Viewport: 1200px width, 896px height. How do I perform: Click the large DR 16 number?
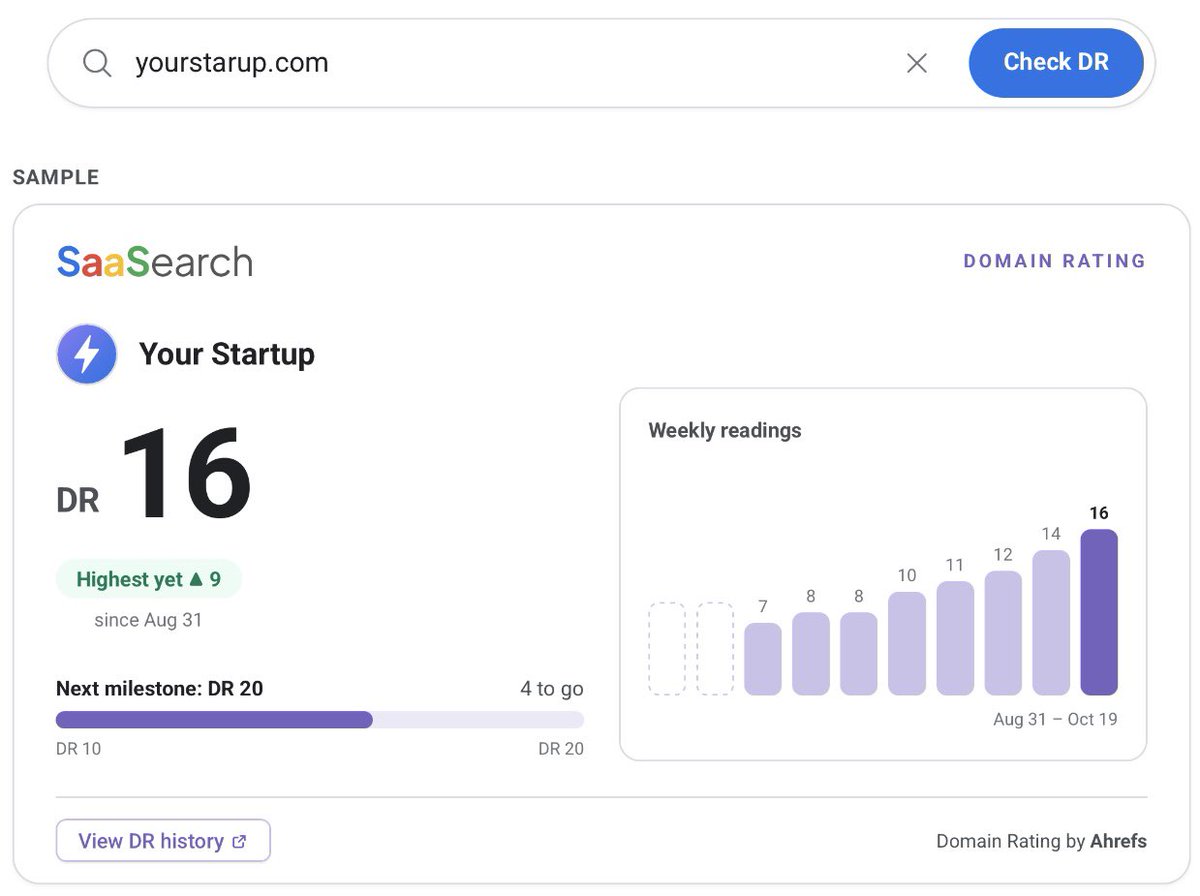186,474
